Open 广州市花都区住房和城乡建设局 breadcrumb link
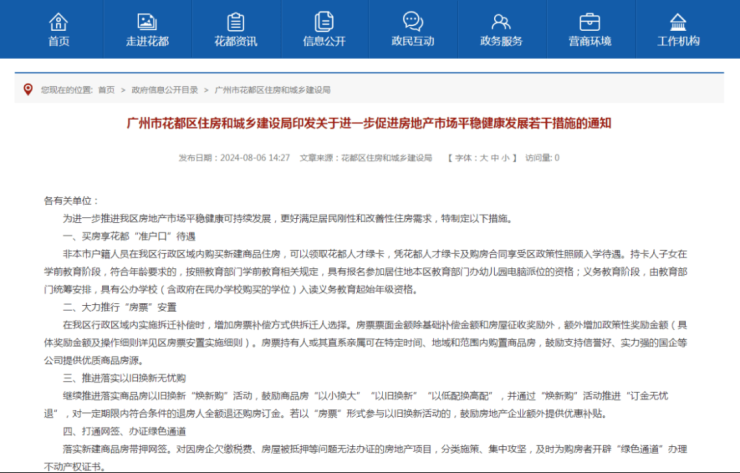This screenshot has width=740, height=473. pos(272,90)
